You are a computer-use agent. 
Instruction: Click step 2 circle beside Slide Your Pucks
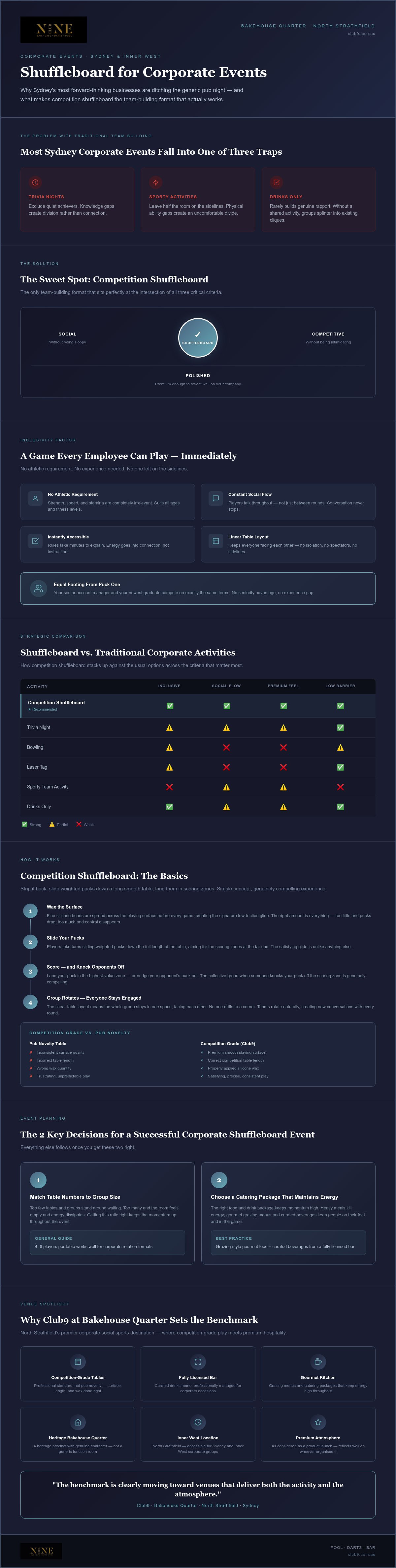point(30,942)
